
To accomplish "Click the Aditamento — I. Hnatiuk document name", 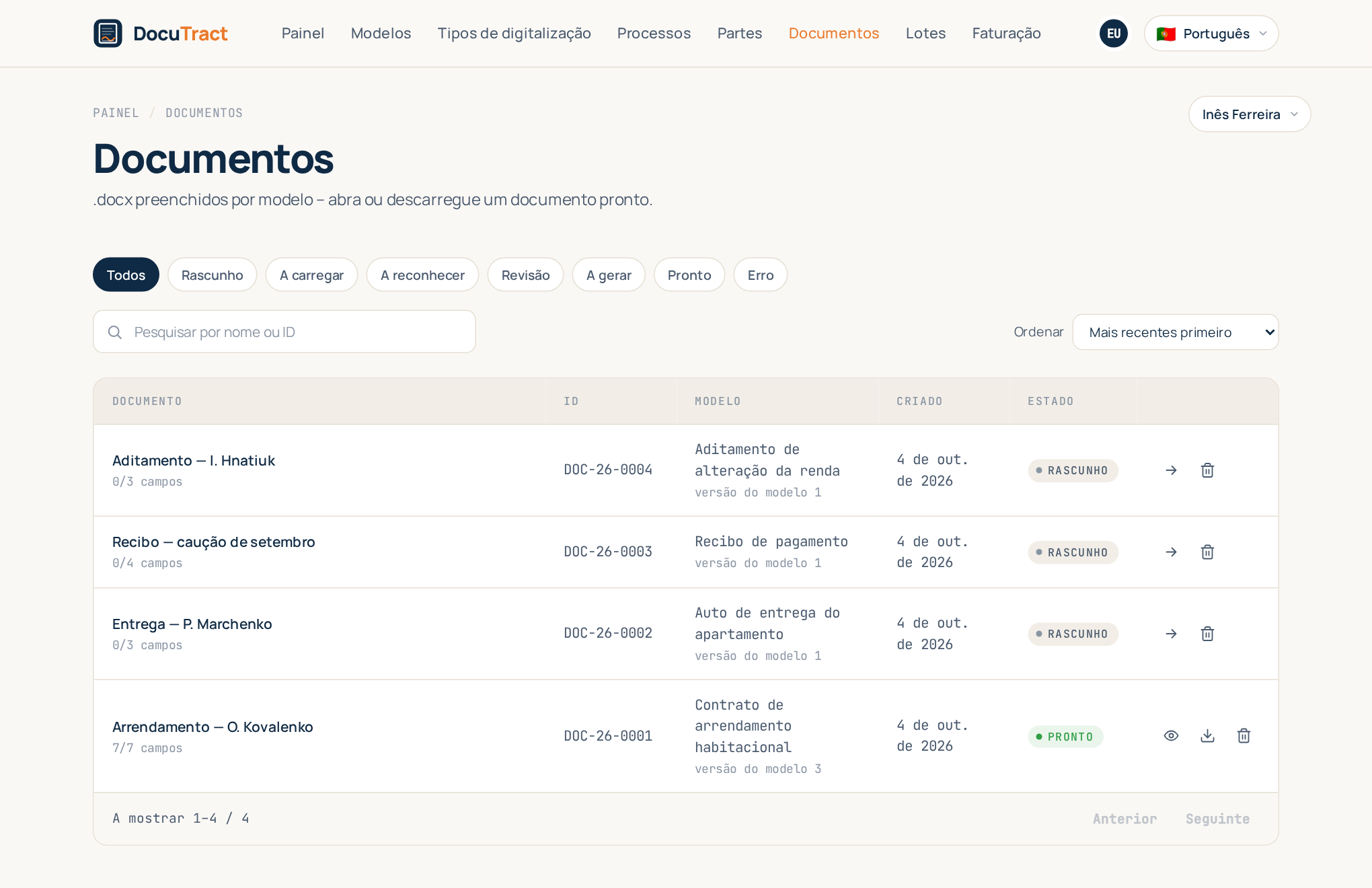I will [194, 461].
